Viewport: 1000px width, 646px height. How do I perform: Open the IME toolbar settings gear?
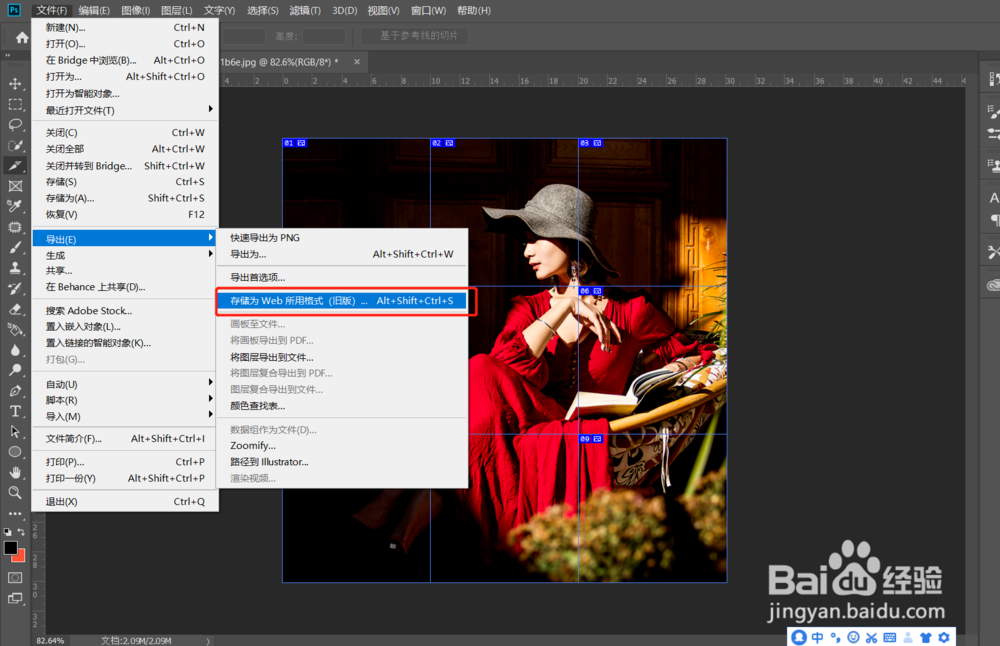pos(944,637)
